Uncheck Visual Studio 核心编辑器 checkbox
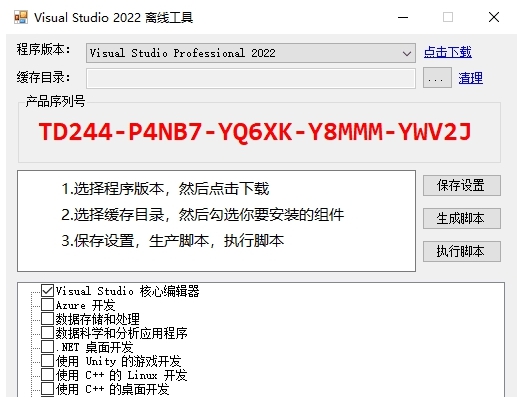Image resolution: width=517 pixels, height=397 pixels. [x=47, y=291]
